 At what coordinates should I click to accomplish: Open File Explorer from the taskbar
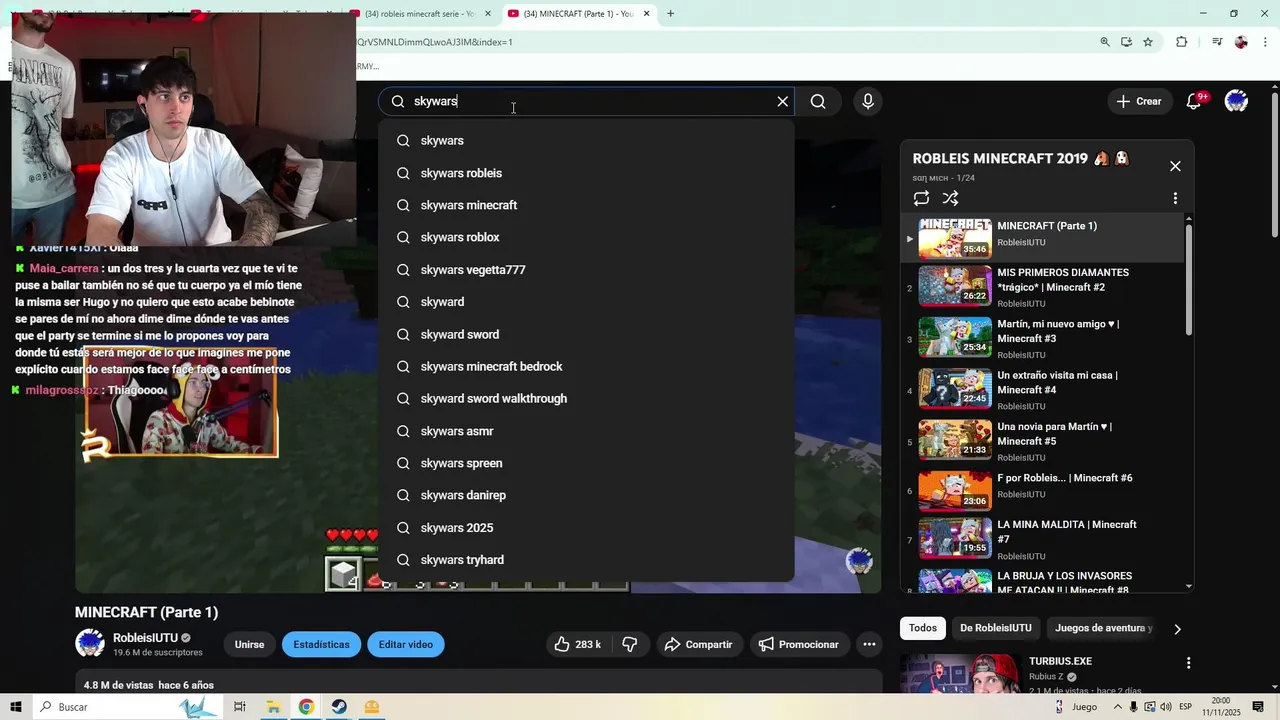272,707
